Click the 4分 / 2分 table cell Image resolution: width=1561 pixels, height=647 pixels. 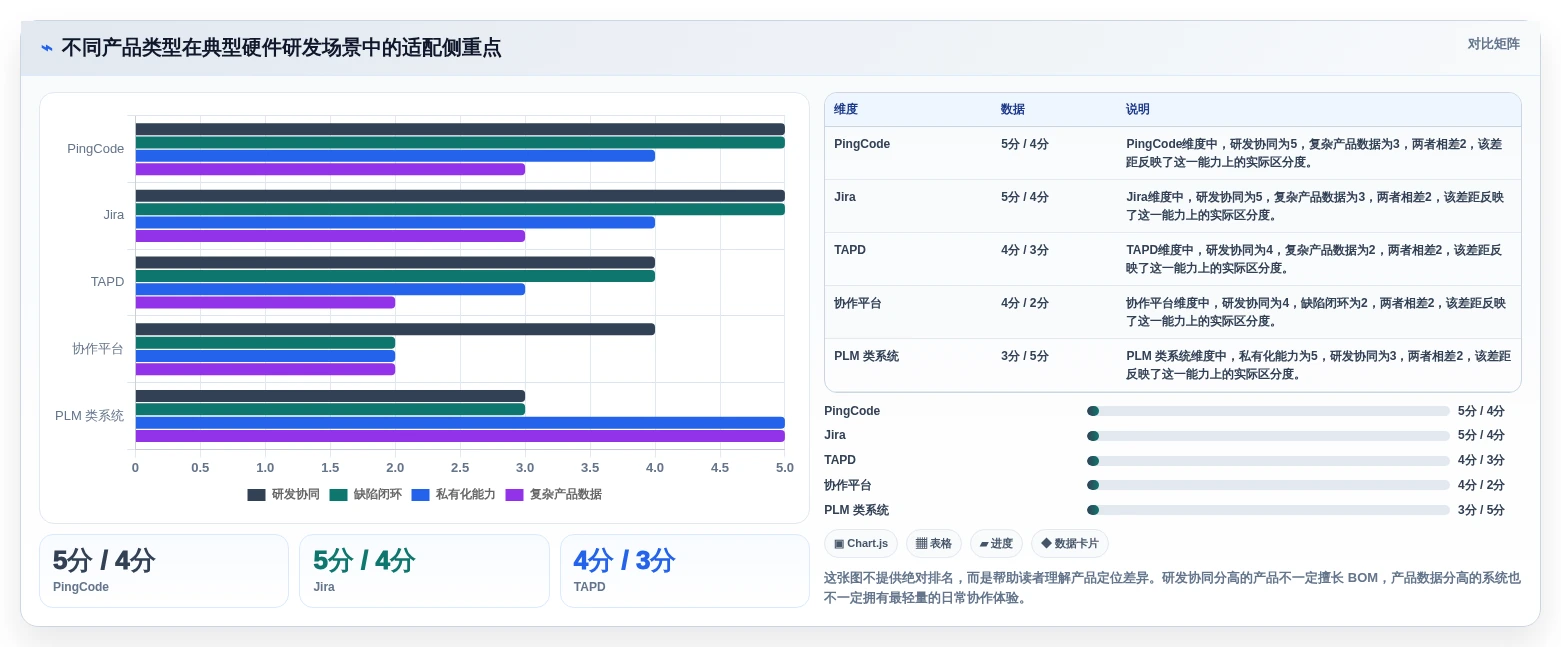(x=1025, y=303)
